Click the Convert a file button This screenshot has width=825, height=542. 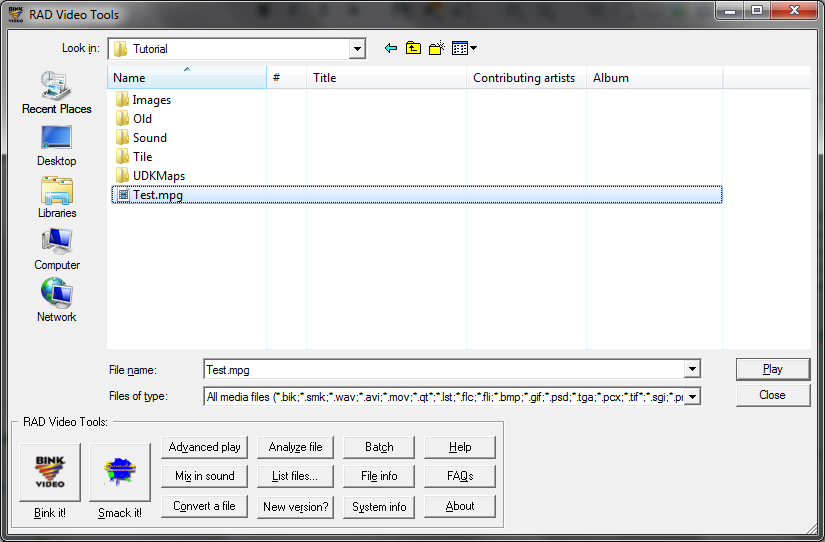point(204,506)
